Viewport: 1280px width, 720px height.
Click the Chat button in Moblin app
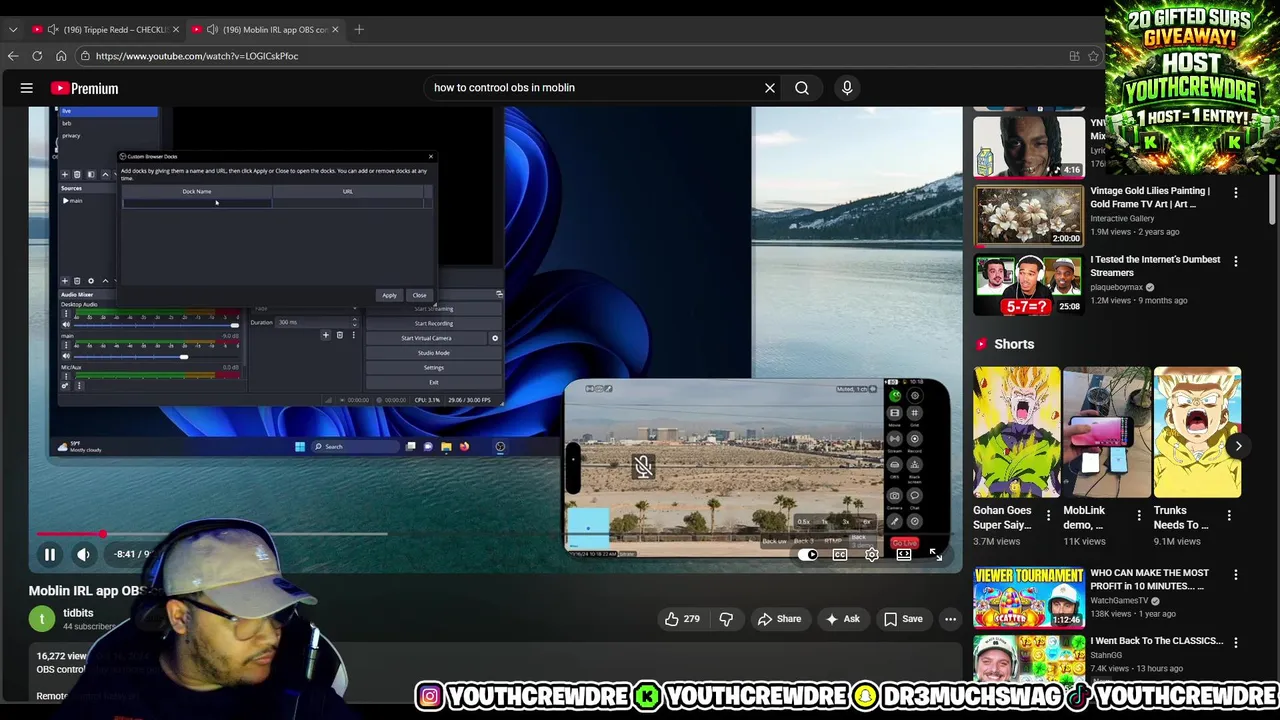coord(915,496)
